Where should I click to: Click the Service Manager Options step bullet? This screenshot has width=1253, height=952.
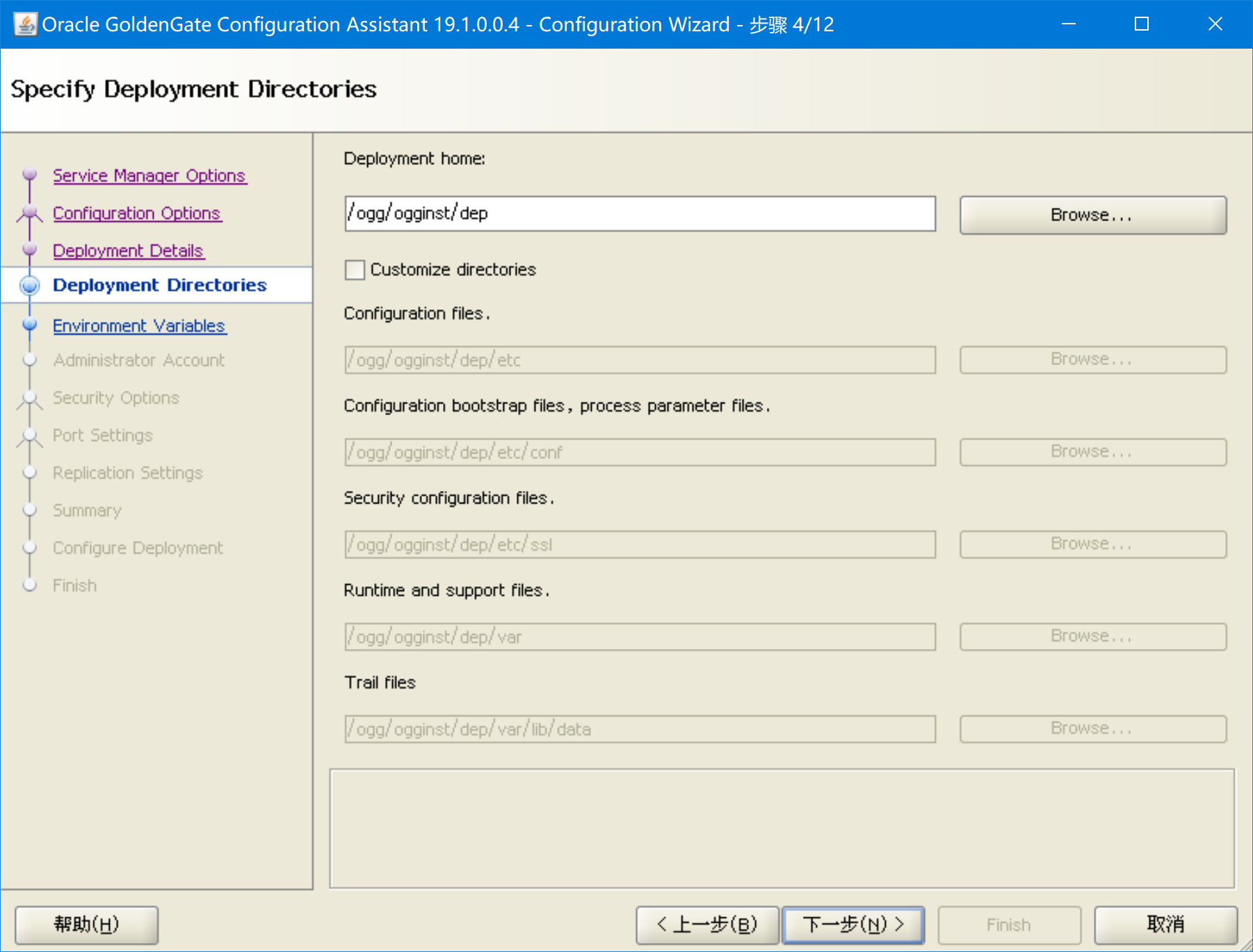(x=30, y=174)
